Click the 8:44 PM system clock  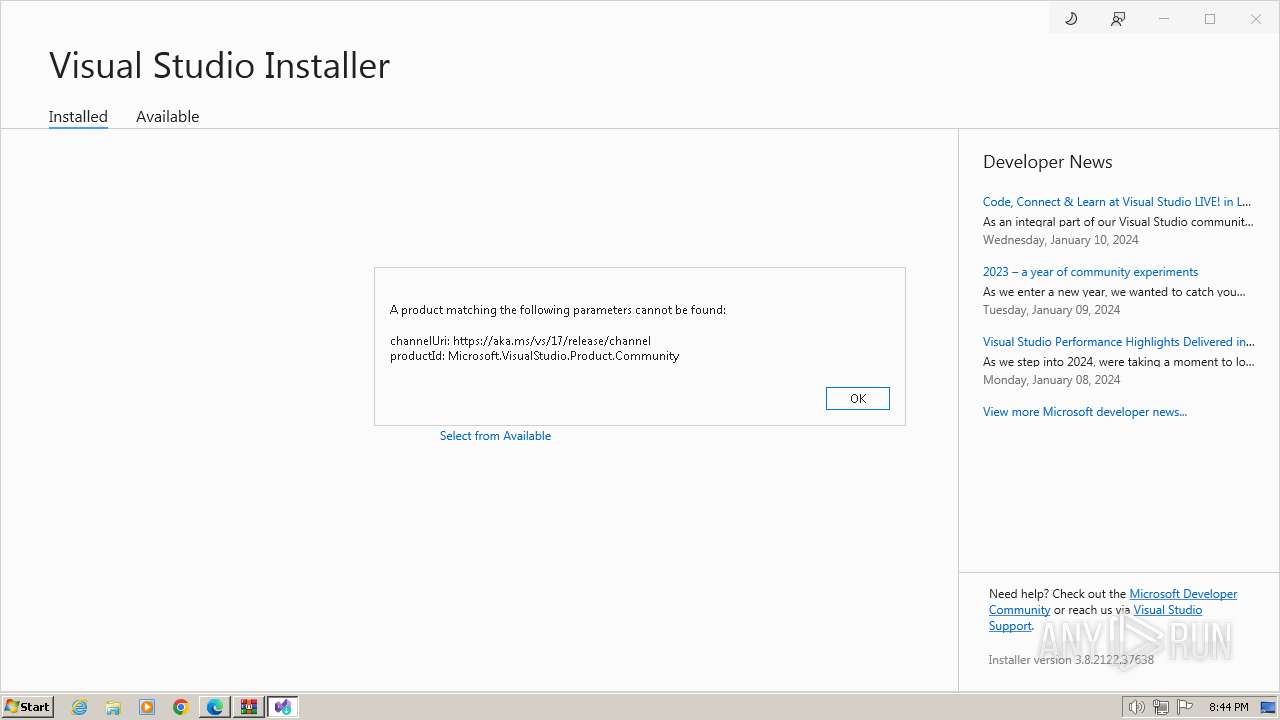coord(1228,707)
